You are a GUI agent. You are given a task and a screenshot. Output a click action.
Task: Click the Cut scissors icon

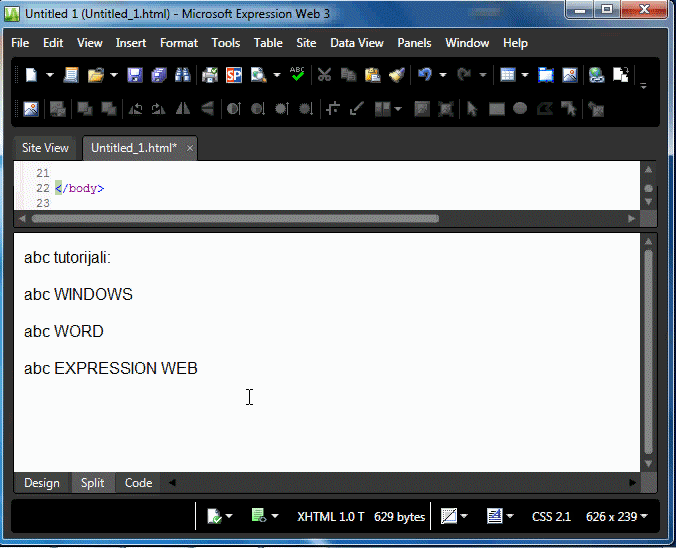pos(324,75)
